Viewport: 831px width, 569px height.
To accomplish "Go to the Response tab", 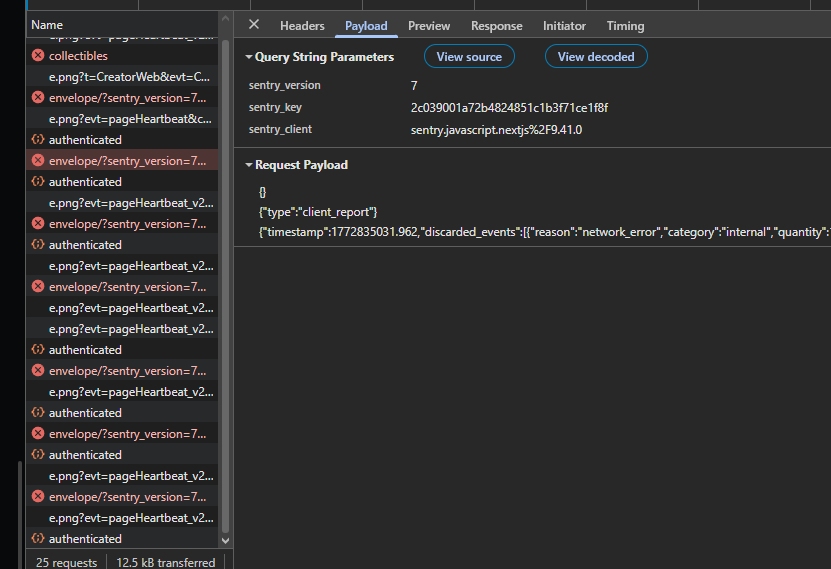I will tap(496, 26).
